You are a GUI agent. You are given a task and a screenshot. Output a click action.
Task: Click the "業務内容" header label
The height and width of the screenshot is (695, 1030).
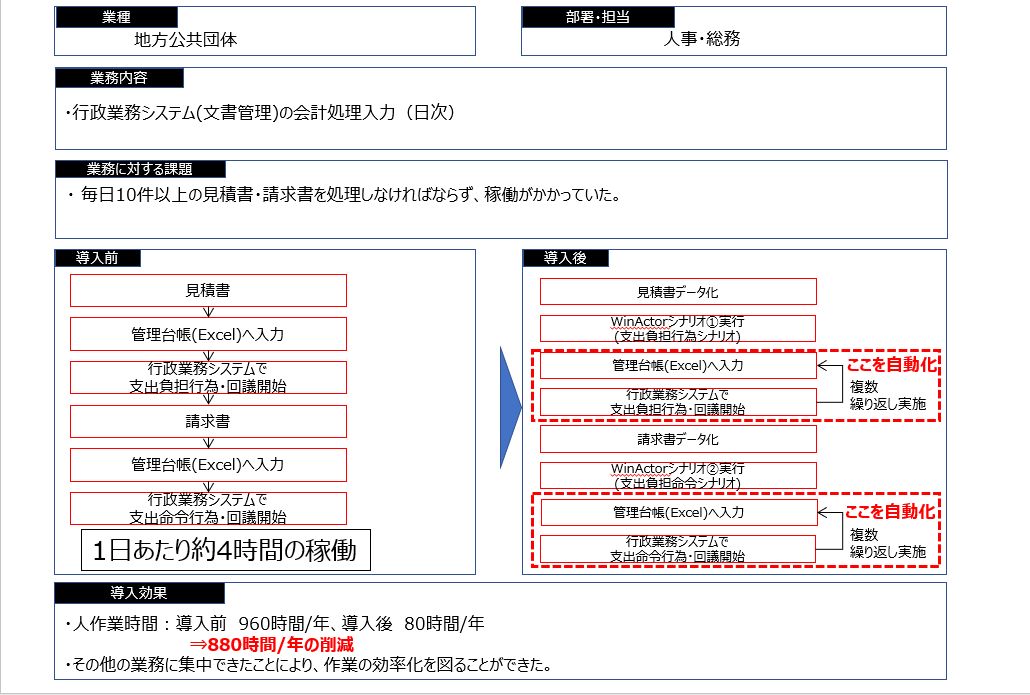click(119, 78)
